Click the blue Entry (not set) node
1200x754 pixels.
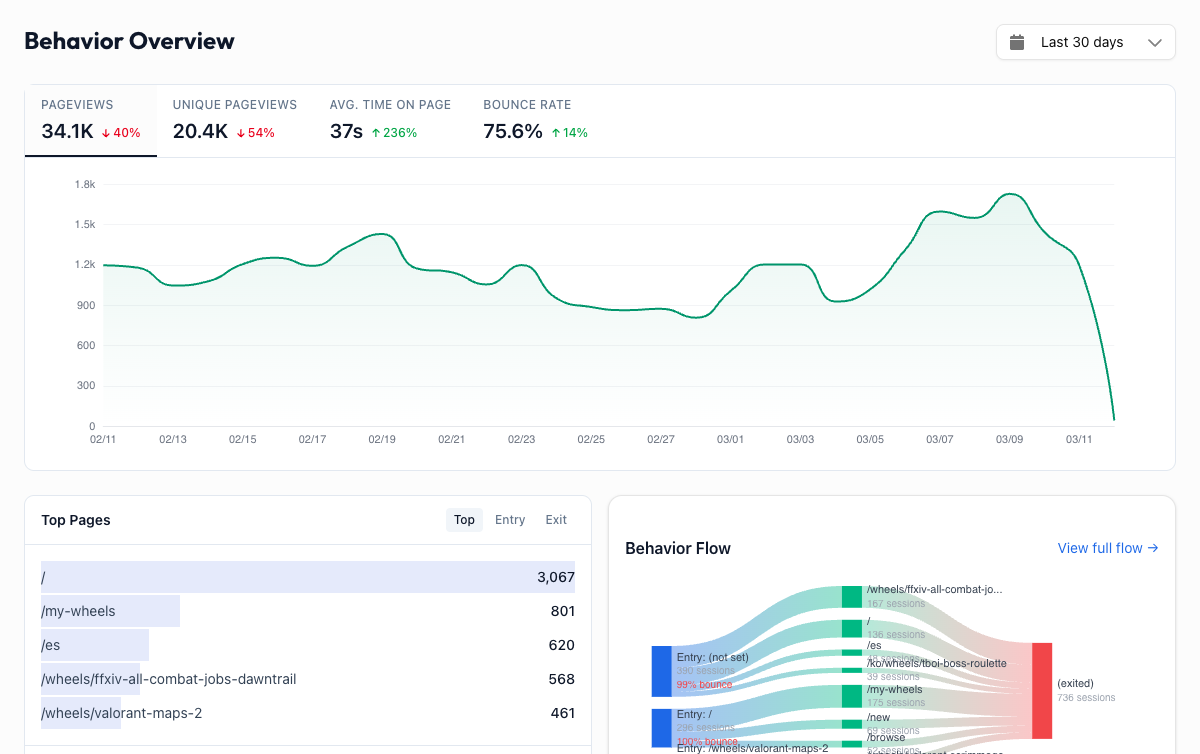661,671
